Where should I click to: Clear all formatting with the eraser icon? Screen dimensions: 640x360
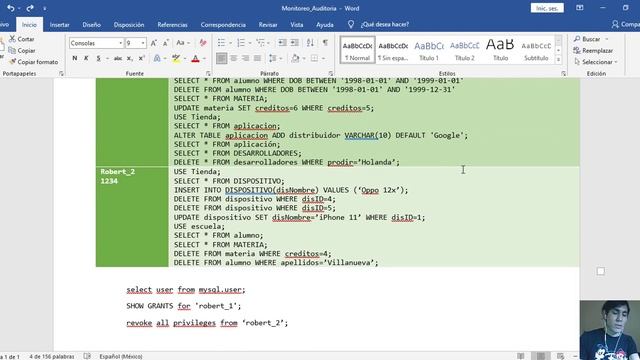[202, 43]
